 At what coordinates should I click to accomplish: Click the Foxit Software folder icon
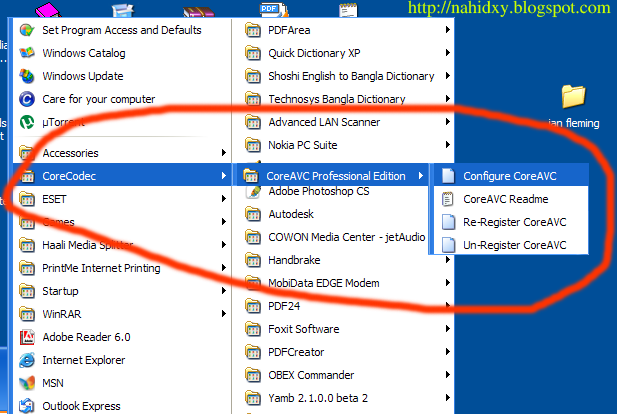[253, 329]
